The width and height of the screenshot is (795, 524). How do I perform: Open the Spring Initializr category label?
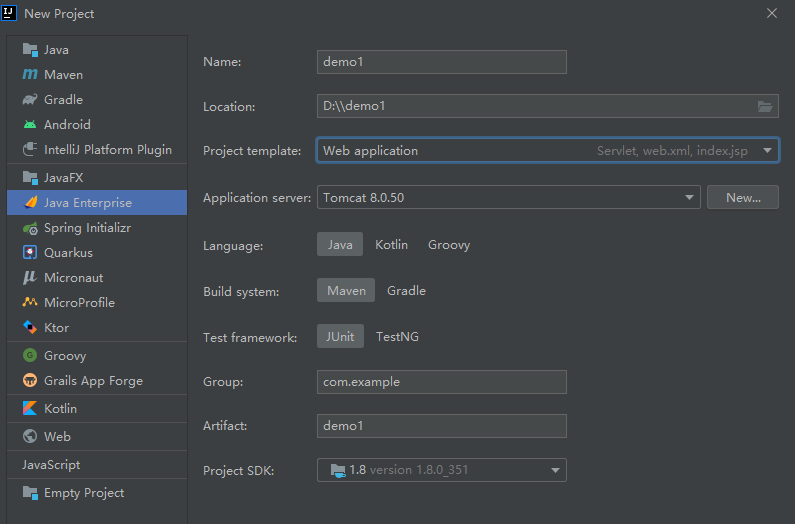pos(87,228)
